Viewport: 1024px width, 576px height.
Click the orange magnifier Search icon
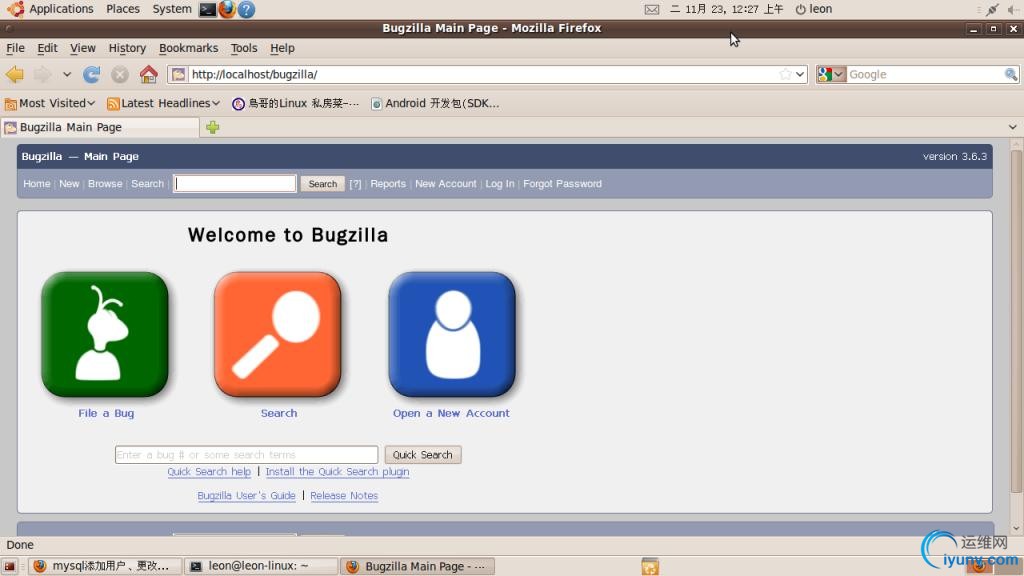pos(278,334)
